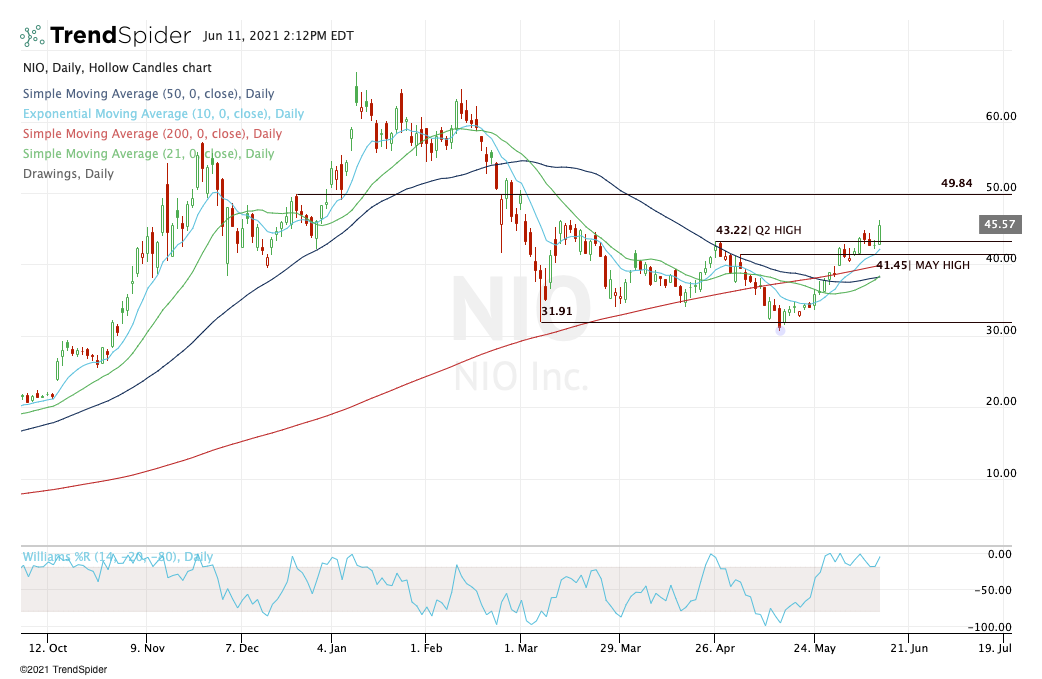1042x679 pixels.
Task: Click the 40.00 price axis label
Action: (x=1001, y=258)
